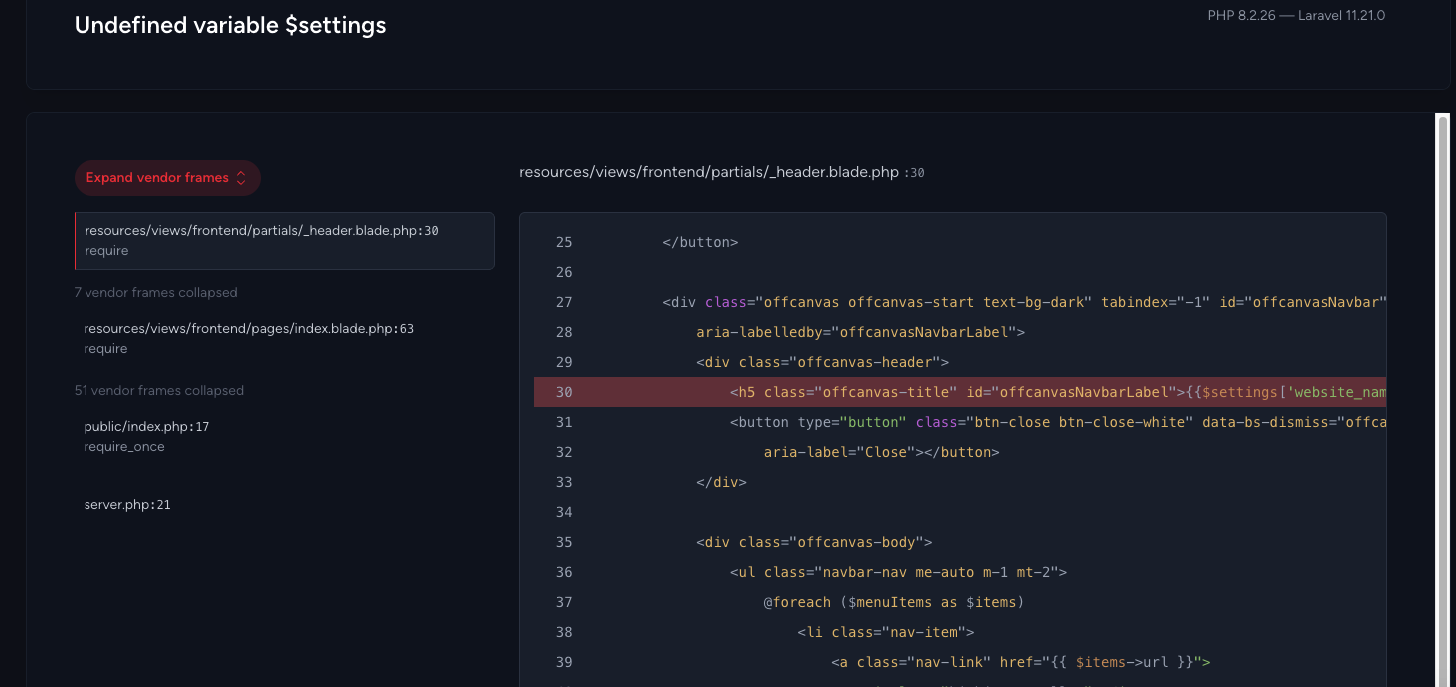Click the Expand vendor frames button
The width and height of the screenshot is (1456, 687).
167,178
